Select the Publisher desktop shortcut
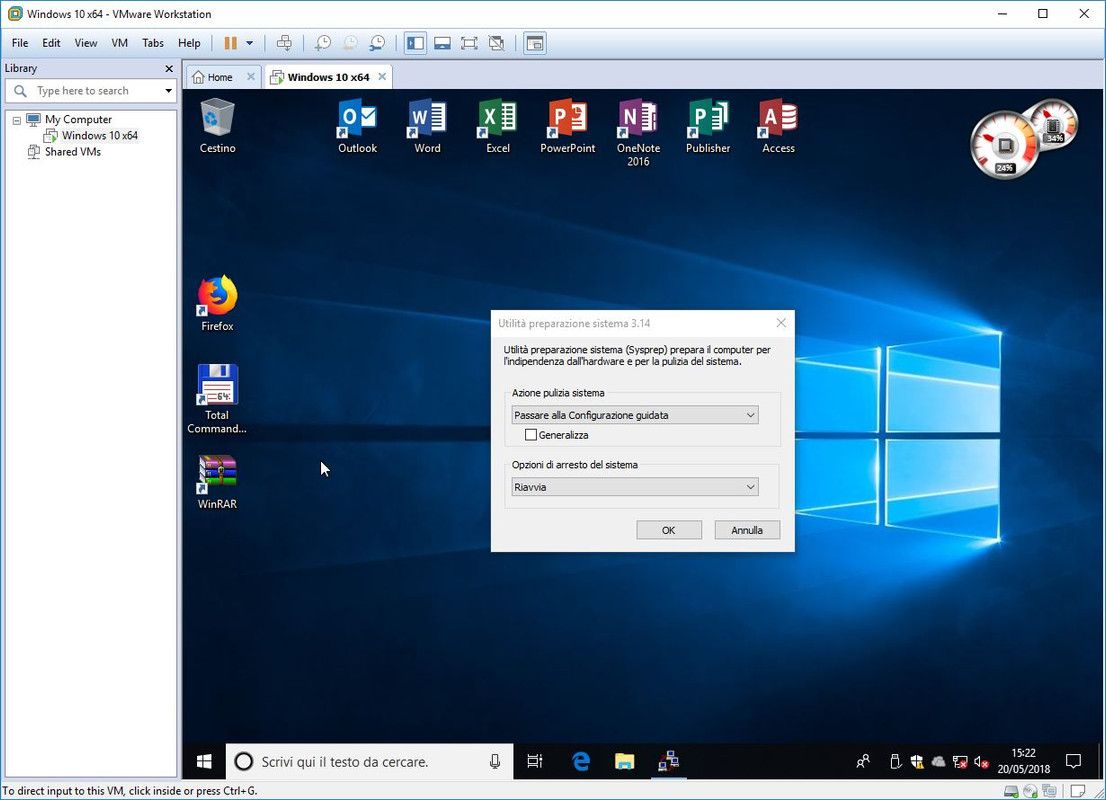Screen dimensions: 1106x800 708,127
